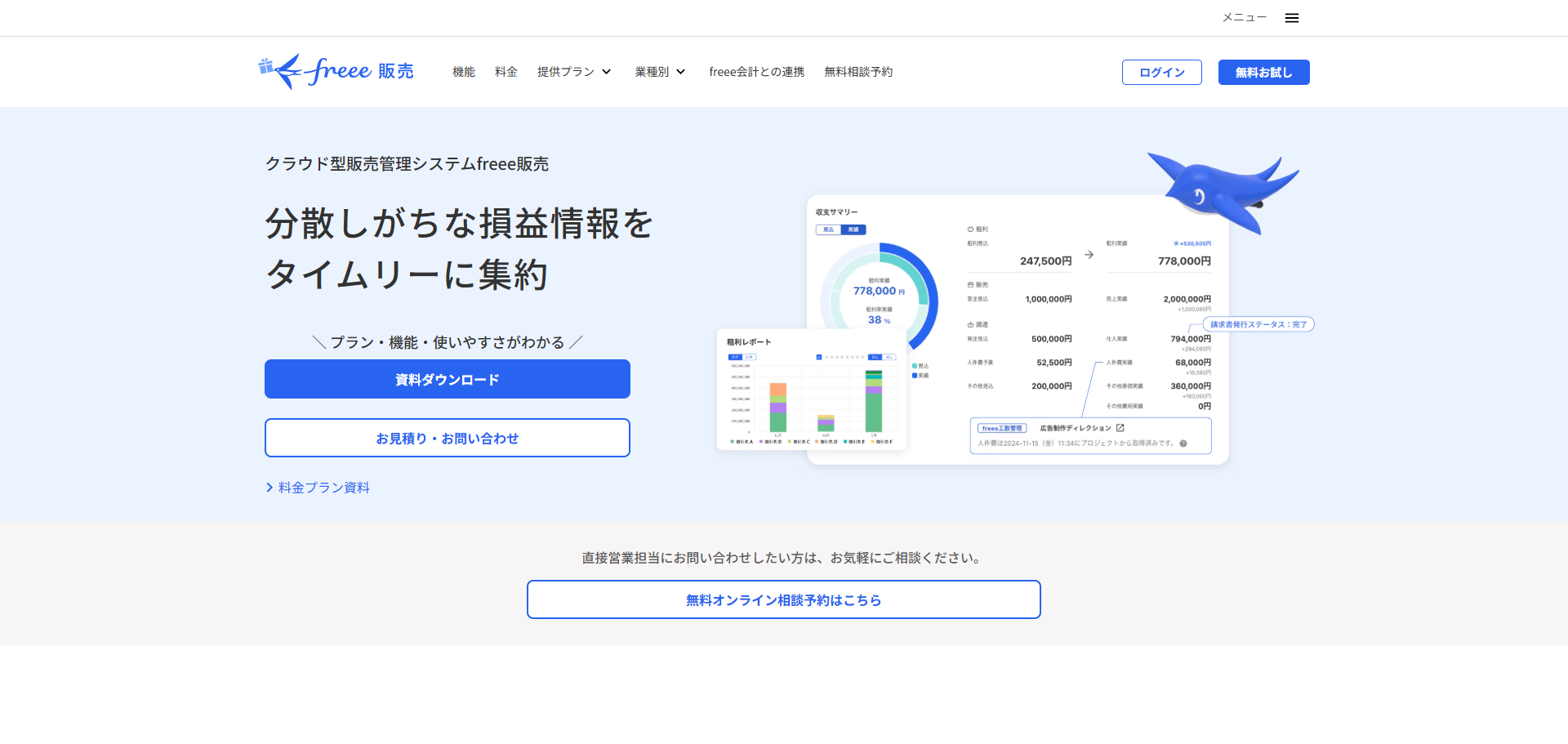
Task: Open the 料金プラン資料 link
Action: (x=318, y=488)
